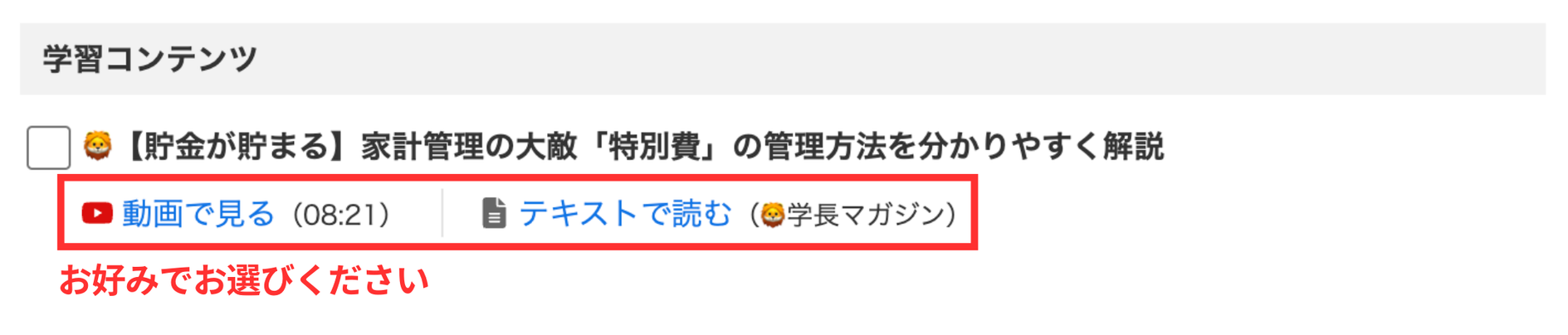Tick the checkbox beside the 特別費 lesson
1568x335 pixels.
point(48,148)
